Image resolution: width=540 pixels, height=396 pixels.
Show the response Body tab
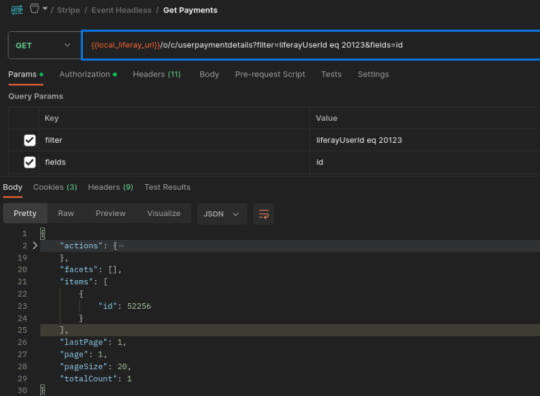point(13,187)
